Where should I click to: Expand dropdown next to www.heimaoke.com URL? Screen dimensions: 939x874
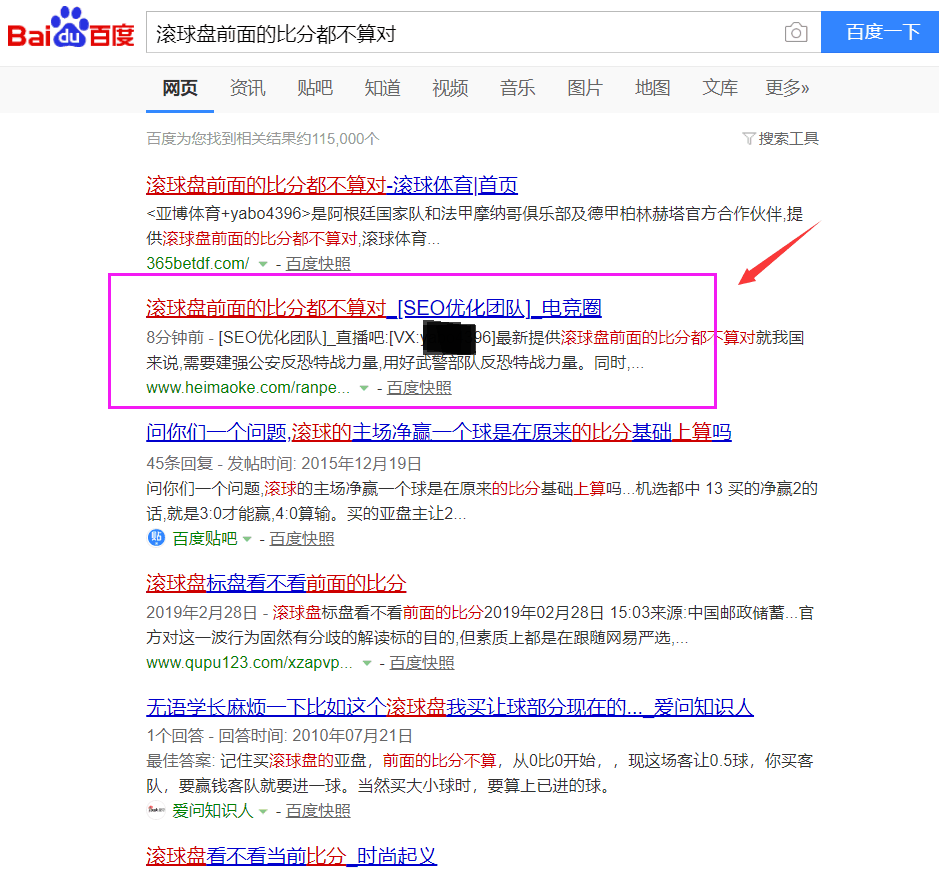coord(364,388)
